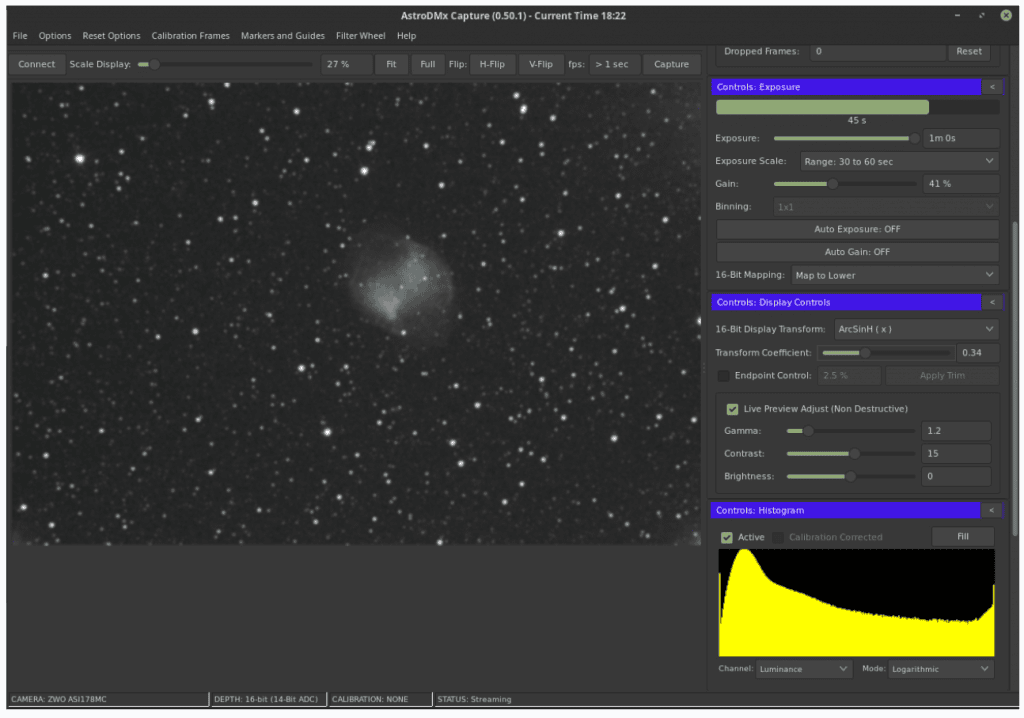Toggle the Auto Exposure: OFF button
1024x718 pixels.
tap(857, 229)
